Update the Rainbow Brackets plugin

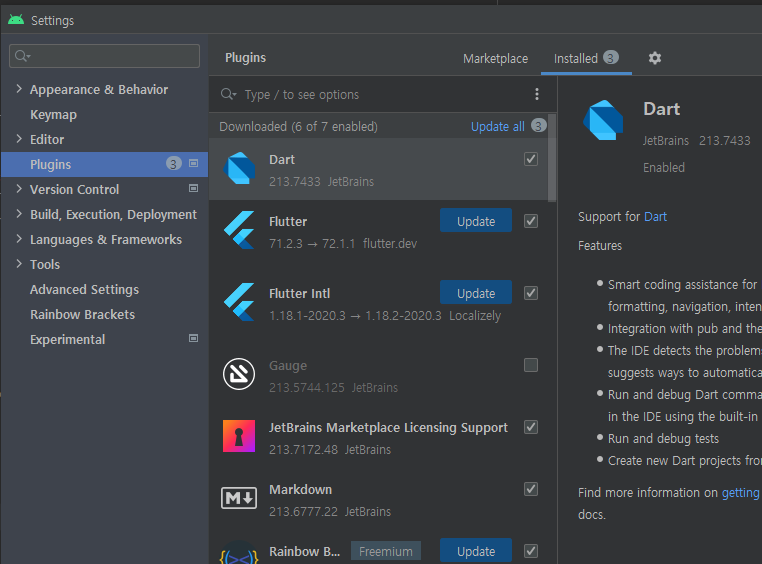476,551
